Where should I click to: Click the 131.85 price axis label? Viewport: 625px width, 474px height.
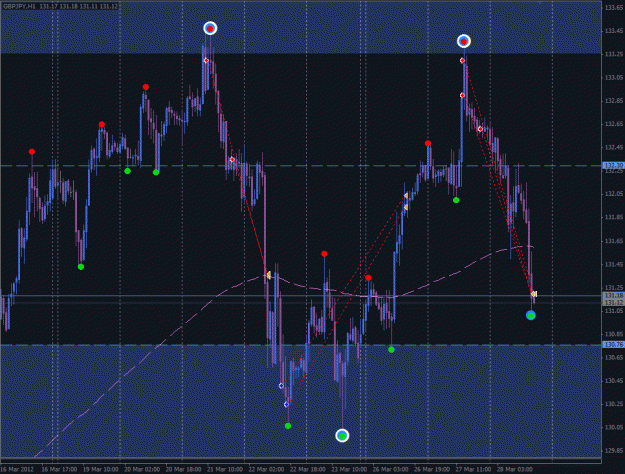(x=614, y=217)
